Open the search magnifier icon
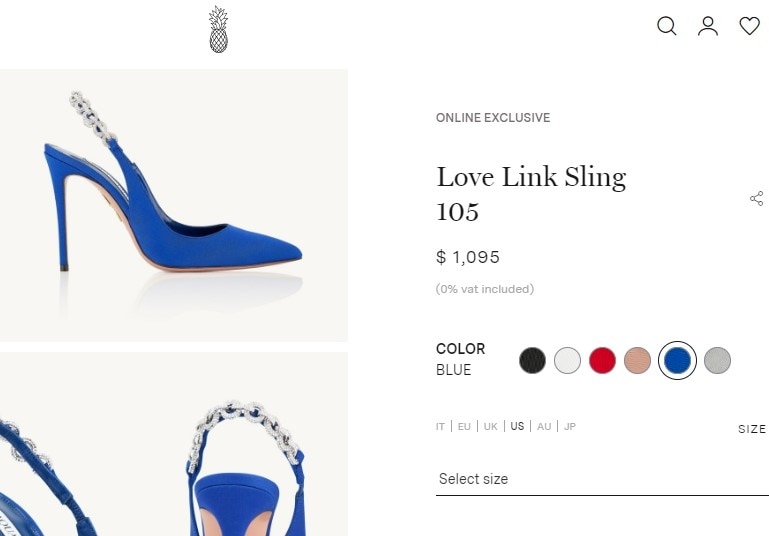 click(x=666, y=26)
